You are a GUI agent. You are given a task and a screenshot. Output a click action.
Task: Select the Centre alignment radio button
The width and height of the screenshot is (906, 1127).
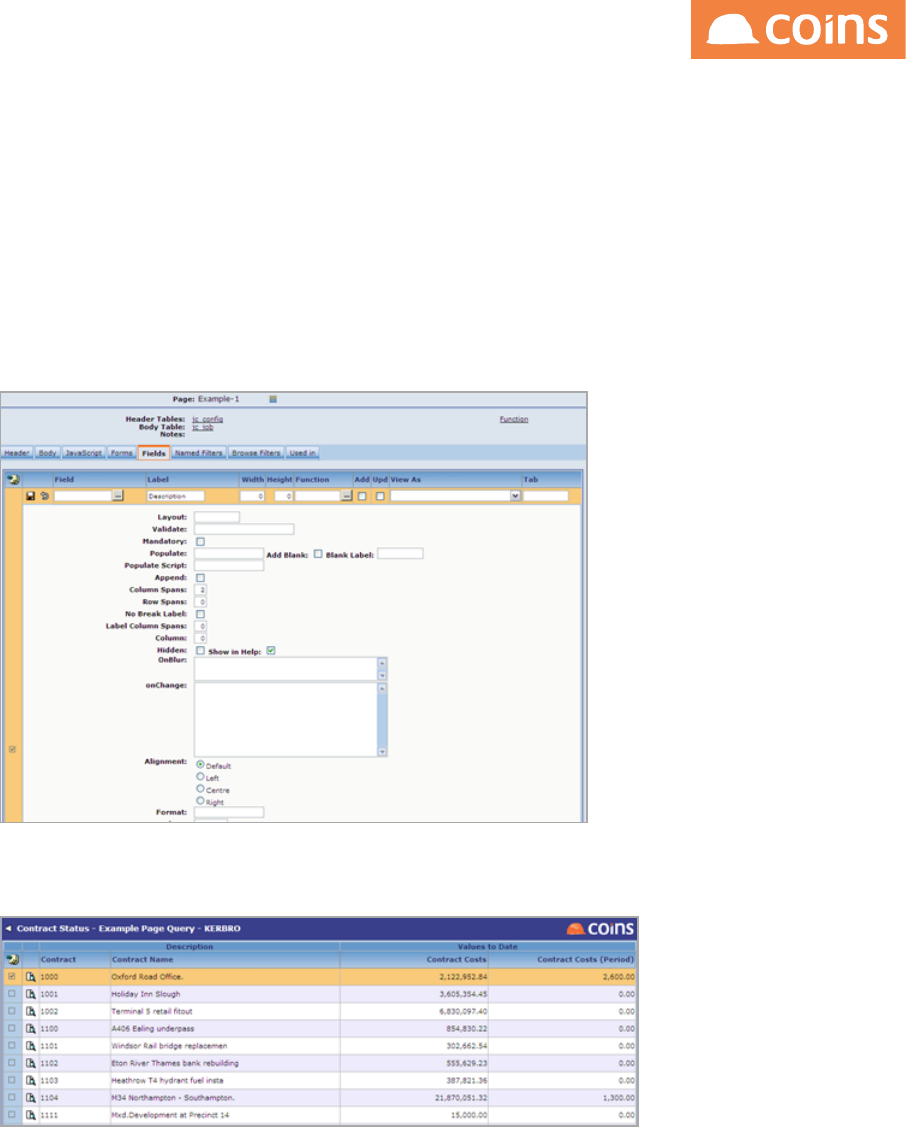click(200, 788)
